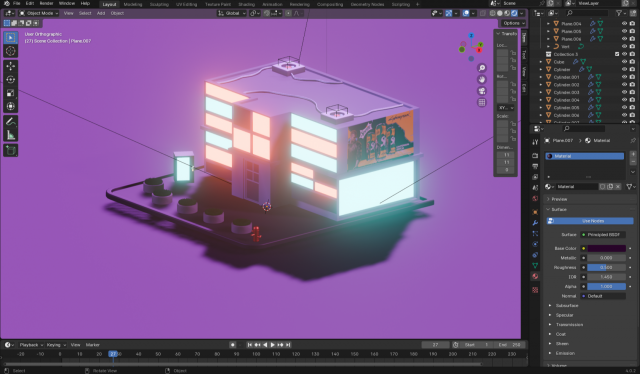Image resolution: width=640 pixels, height=374 pixels.
Task: Open the Render menu
Action: (46, 4)
